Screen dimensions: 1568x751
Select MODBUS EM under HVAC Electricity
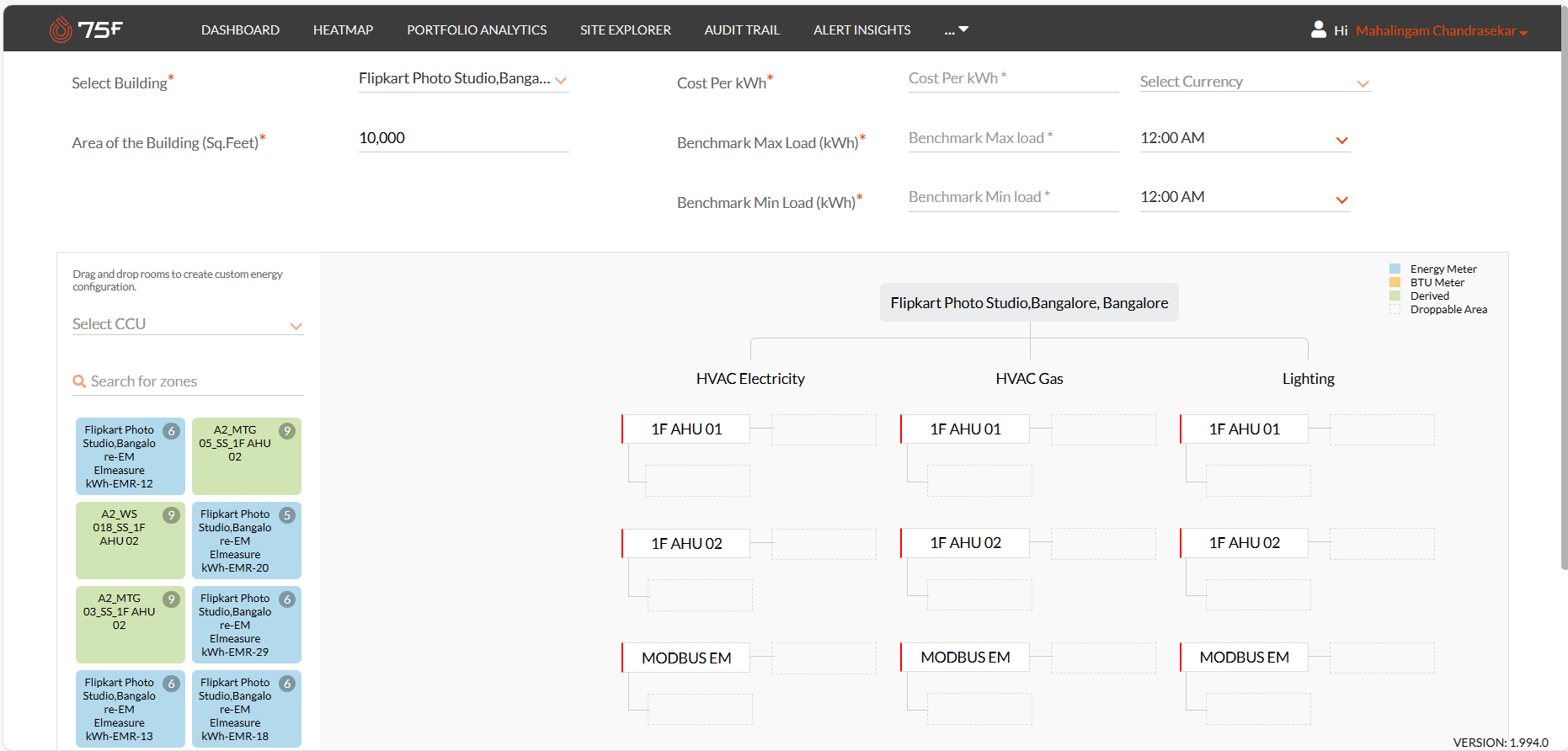tap(686, 658)
